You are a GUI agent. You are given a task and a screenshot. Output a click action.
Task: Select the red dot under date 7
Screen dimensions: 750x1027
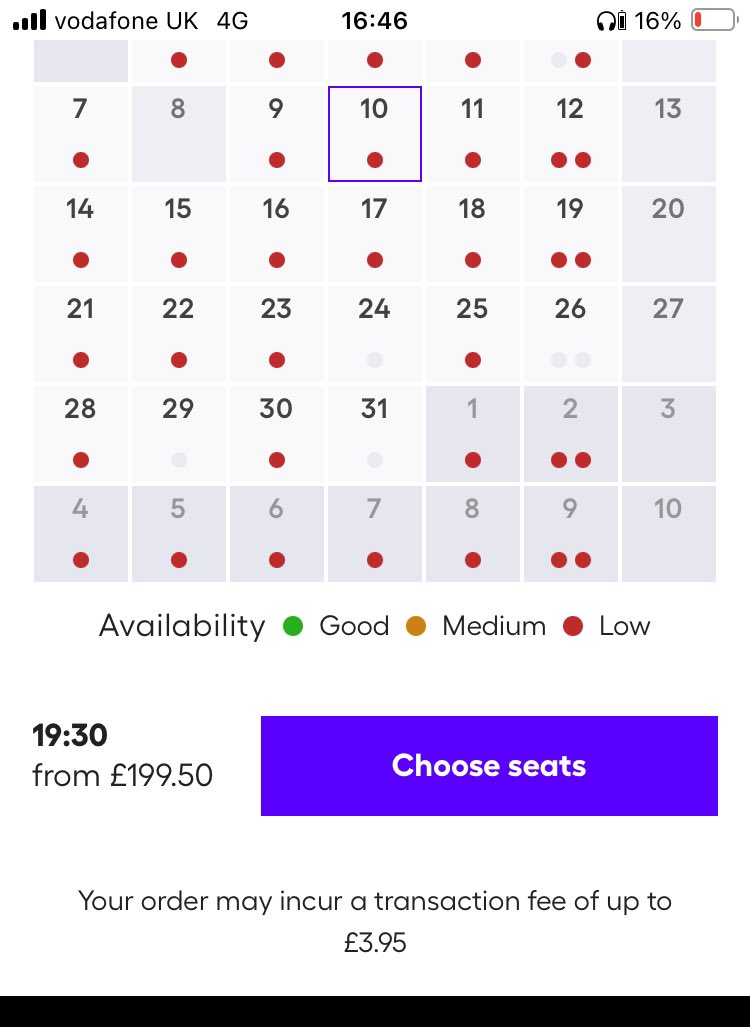(81, 160)
